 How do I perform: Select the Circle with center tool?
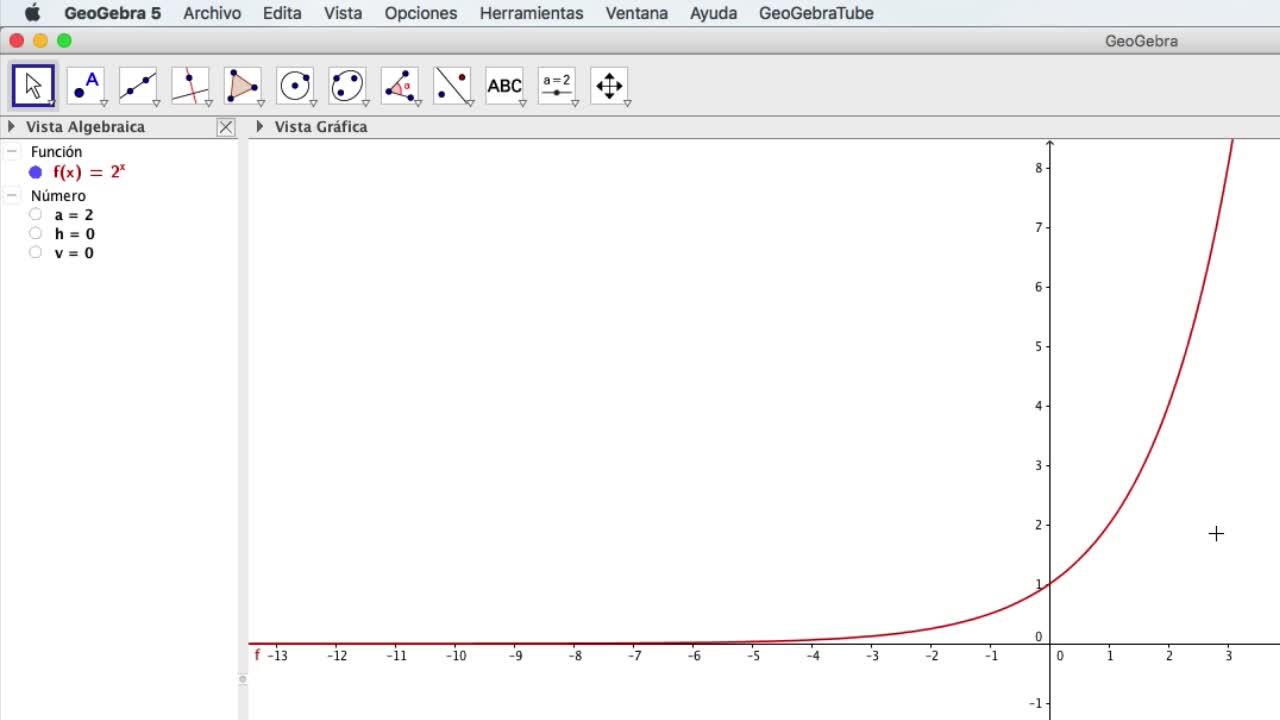click(x=295, y=86)
